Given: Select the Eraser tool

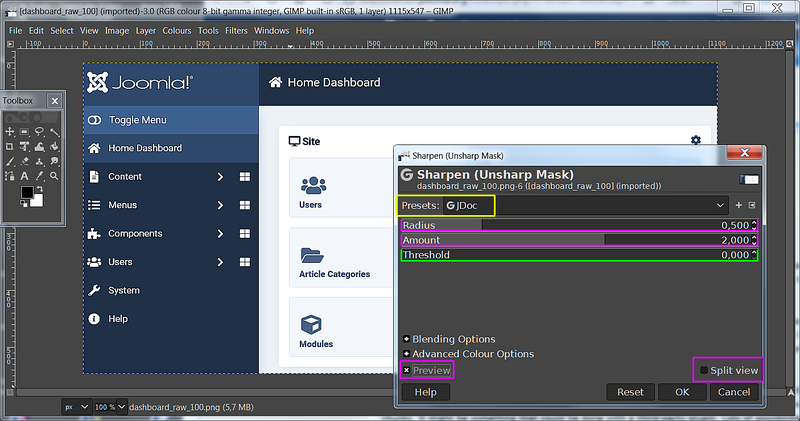Looking at the screenshot, I should (x=24, y=161).
